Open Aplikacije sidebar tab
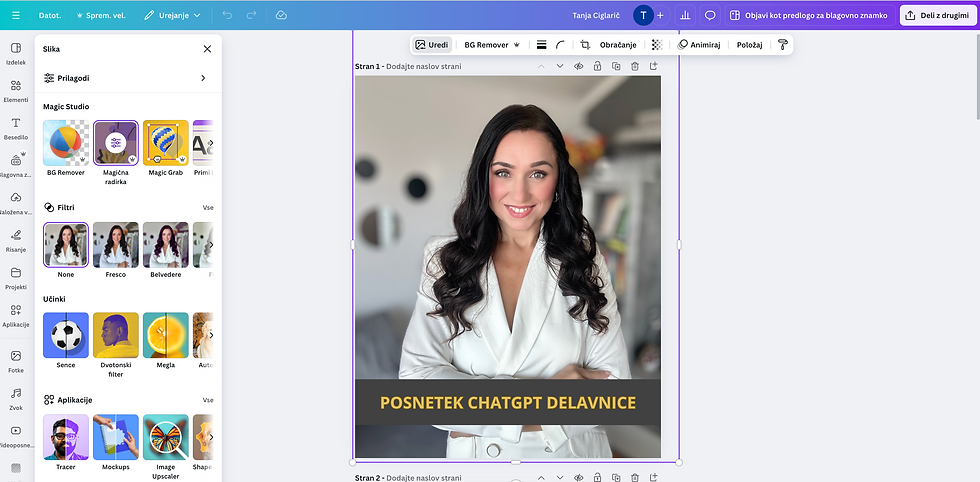This screenshot has width=980, height=482. [x=16, y=316]
